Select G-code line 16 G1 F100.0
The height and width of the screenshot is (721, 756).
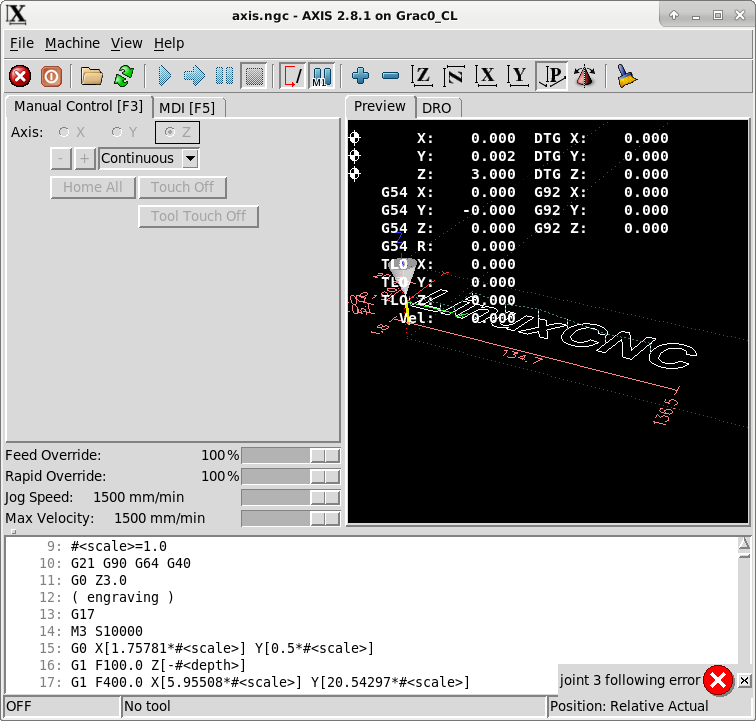(x=158, y=666)
